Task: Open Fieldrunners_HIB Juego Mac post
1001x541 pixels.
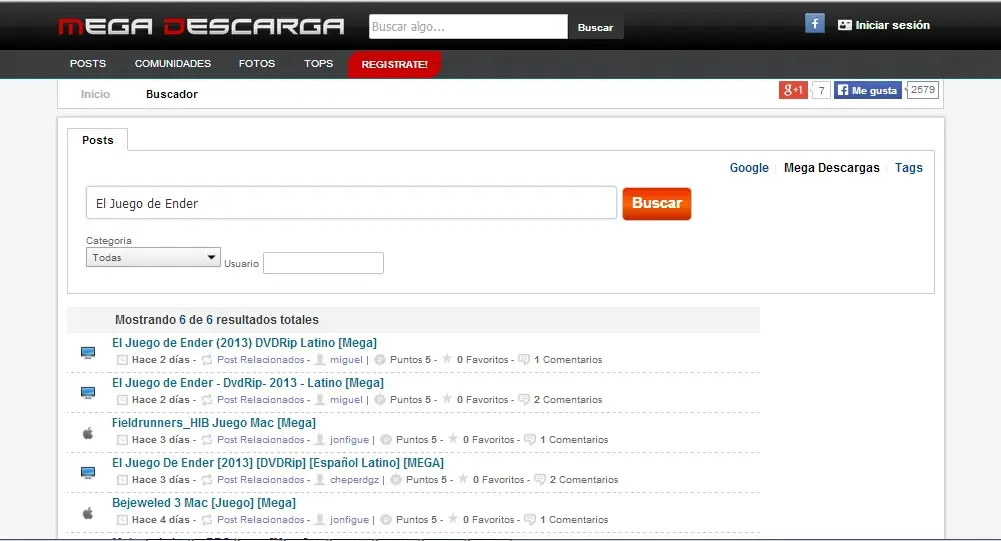Action: (x=214, y=422)
